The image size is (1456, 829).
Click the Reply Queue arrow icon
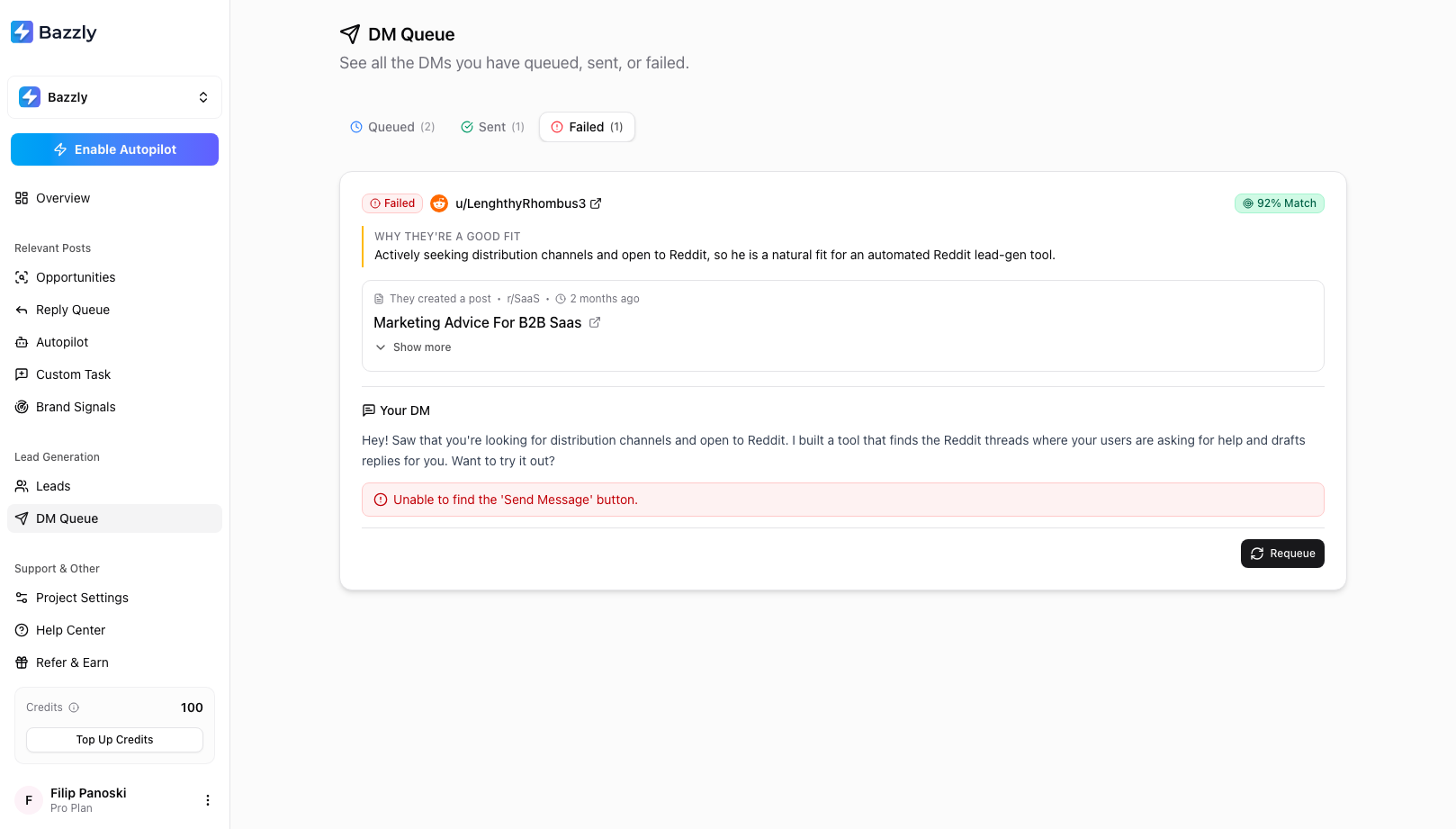[22, 310]
